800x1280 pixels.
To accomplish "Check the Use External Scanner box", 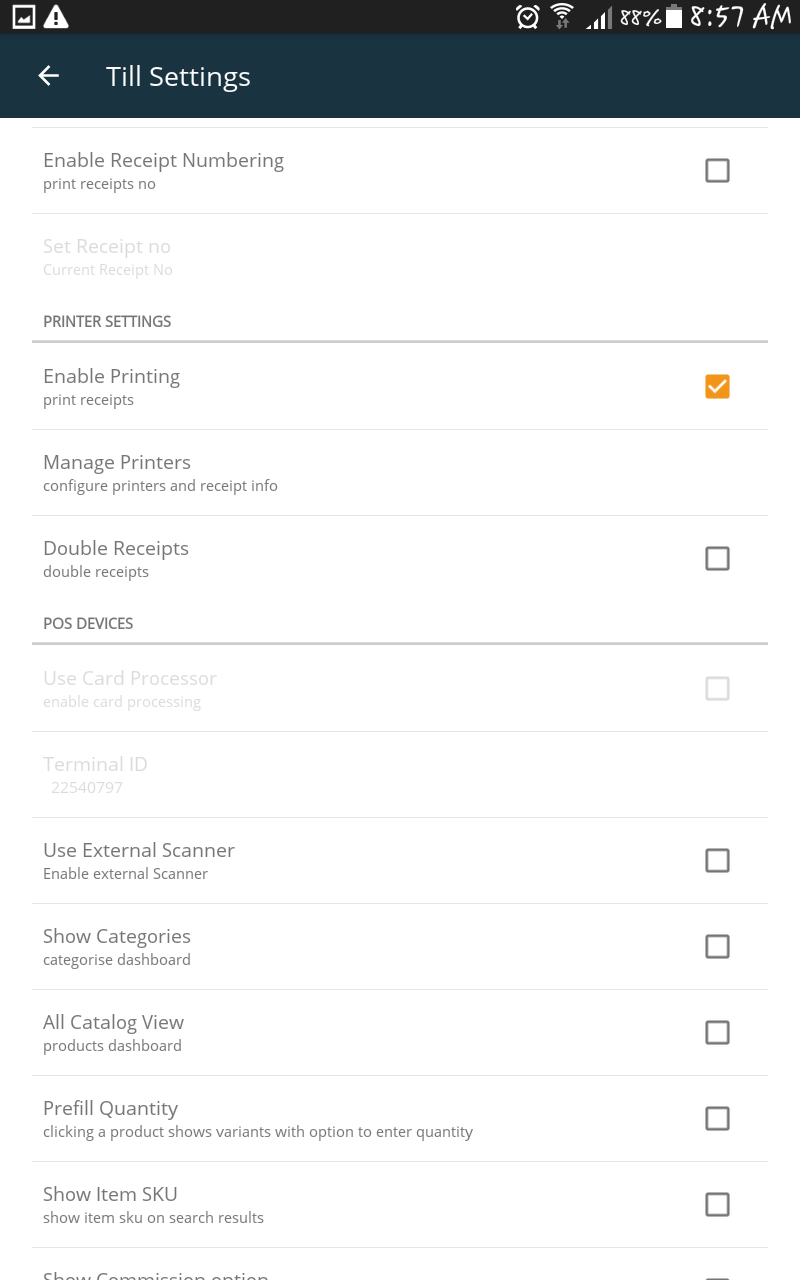I will [717, 861].
